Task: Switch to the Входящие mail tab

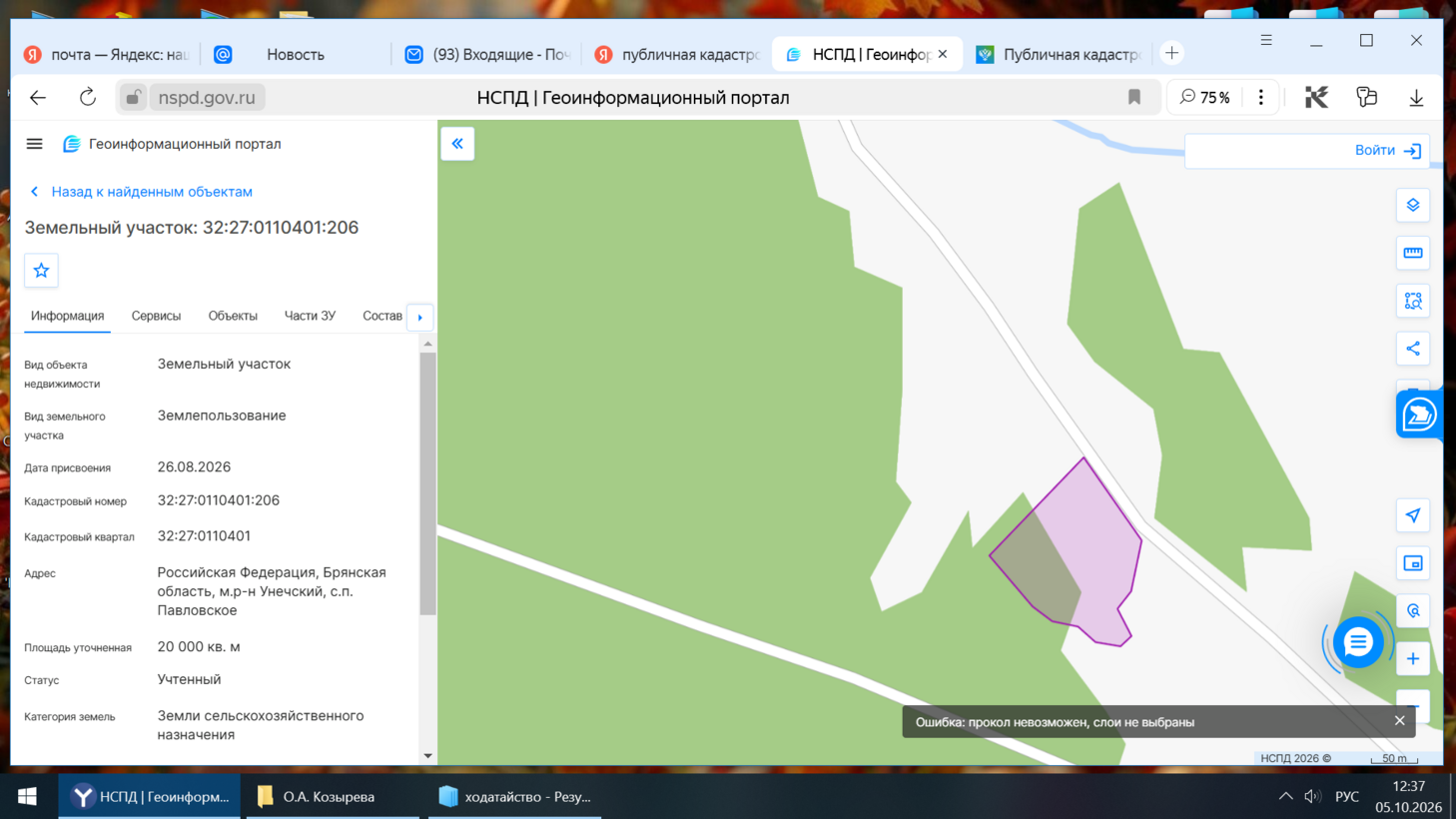Action: tap(486, 55)
